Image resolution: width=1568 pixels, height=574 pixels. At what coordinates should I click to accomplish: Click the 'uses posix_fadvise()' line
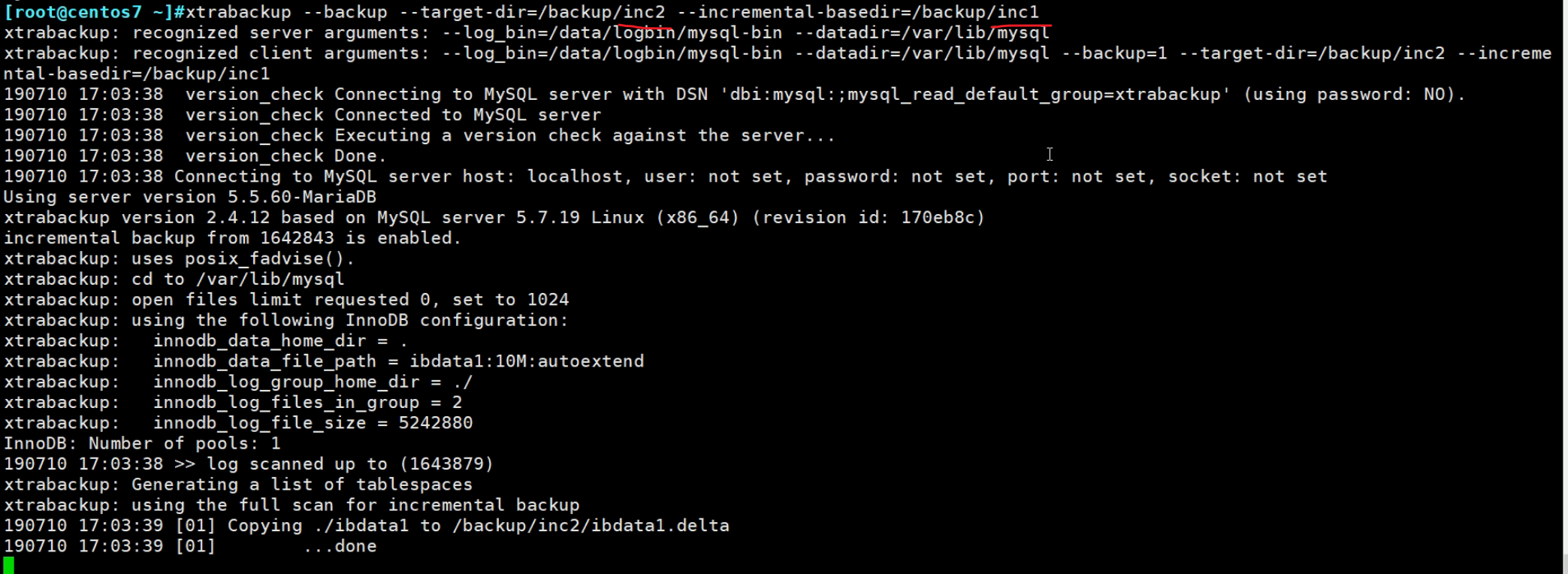[243, 258]
